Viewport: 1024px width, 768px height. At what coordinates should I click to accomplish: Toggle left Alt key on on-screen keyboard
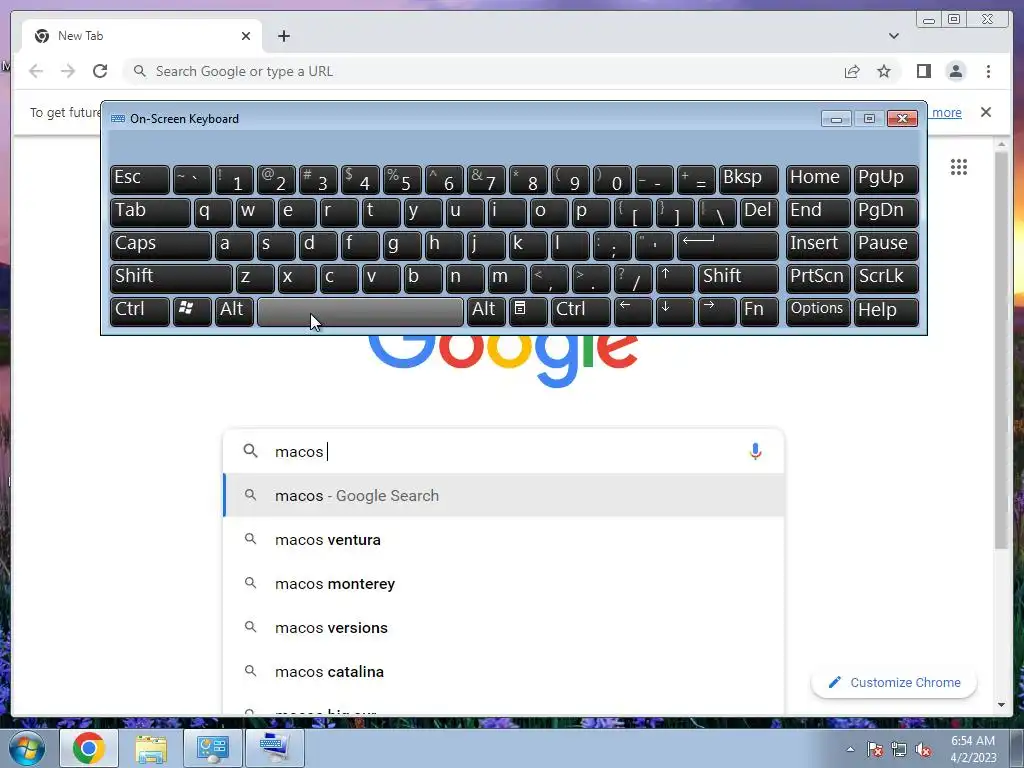(x=234, y=311)
